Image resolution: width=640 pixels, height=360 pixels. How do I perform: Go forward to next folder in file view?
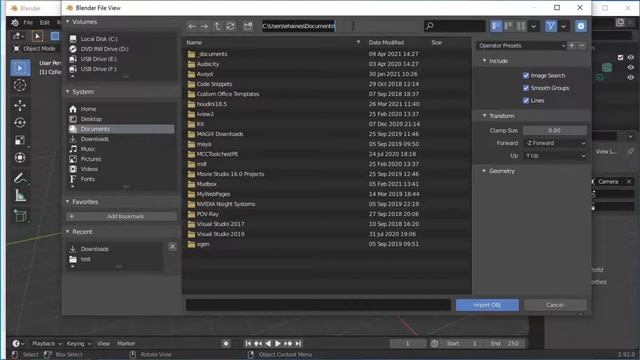click(x=204, y=26)
